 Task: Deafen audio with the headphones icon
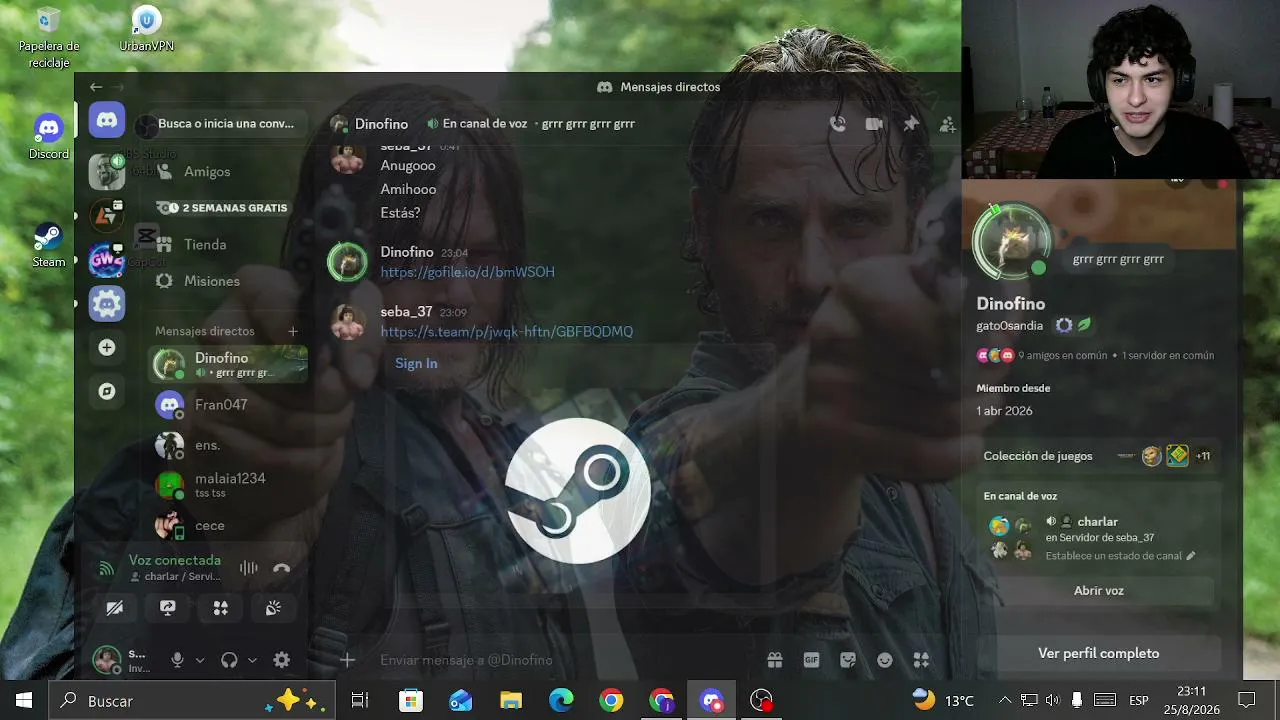[x=229, y=660]
